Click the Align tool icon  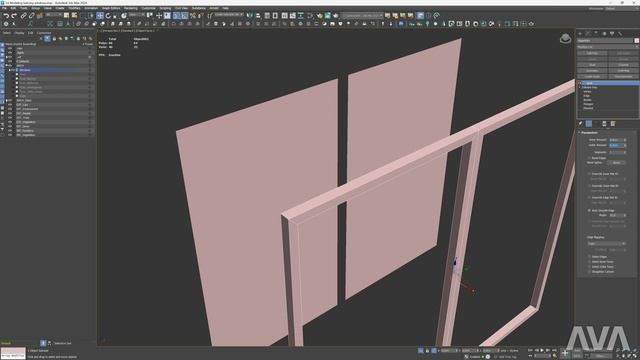click(x=257, y=16)
